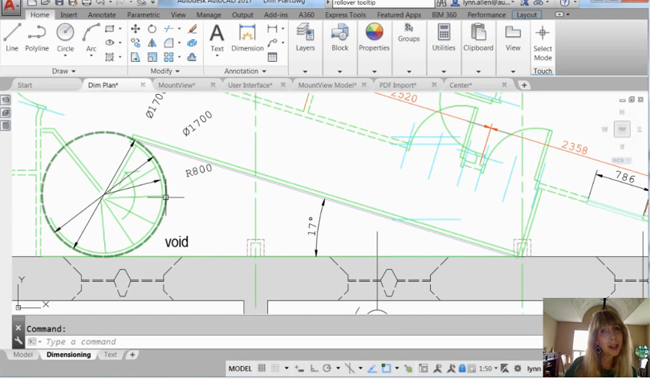
Task: Expand the Layers panel arrow
Action: point(305,71)
